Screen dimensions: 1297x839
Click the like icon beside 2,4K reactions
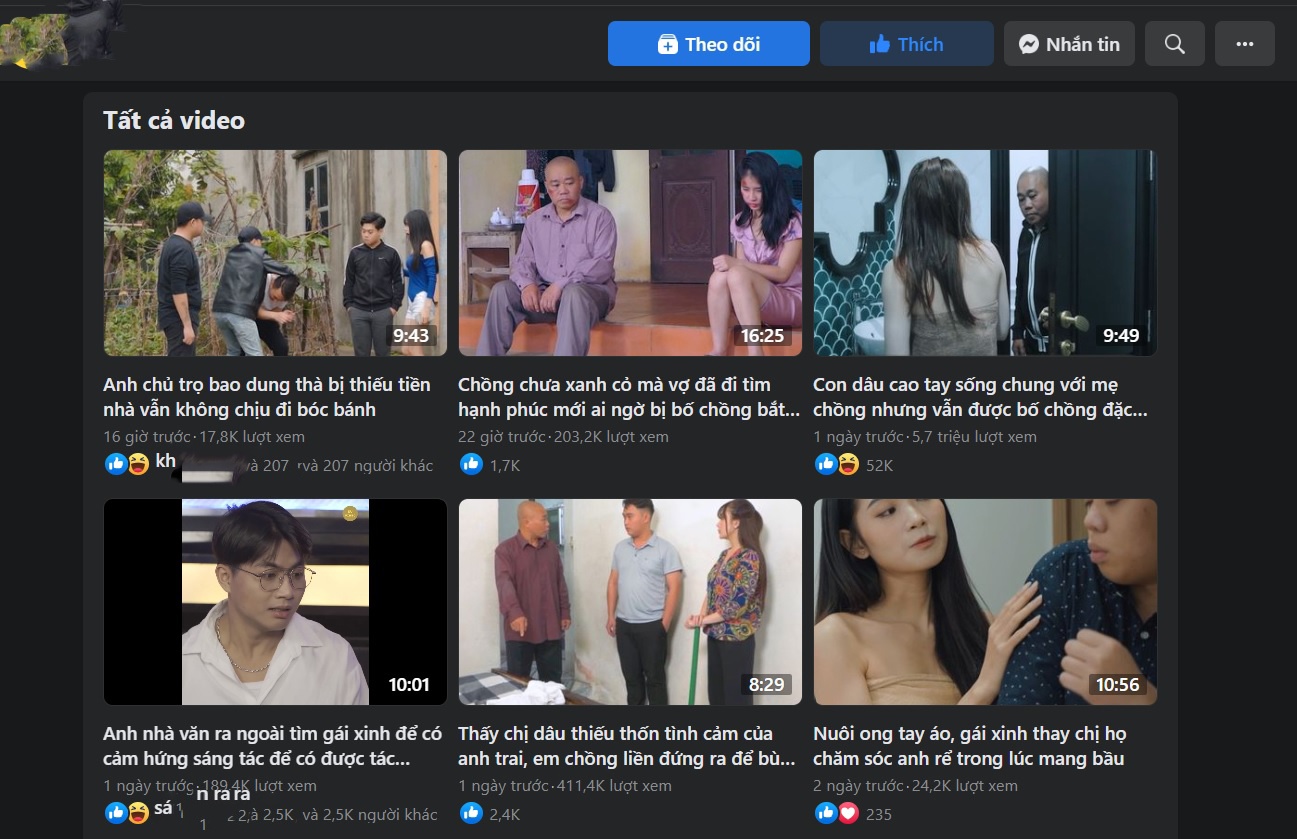471,814
